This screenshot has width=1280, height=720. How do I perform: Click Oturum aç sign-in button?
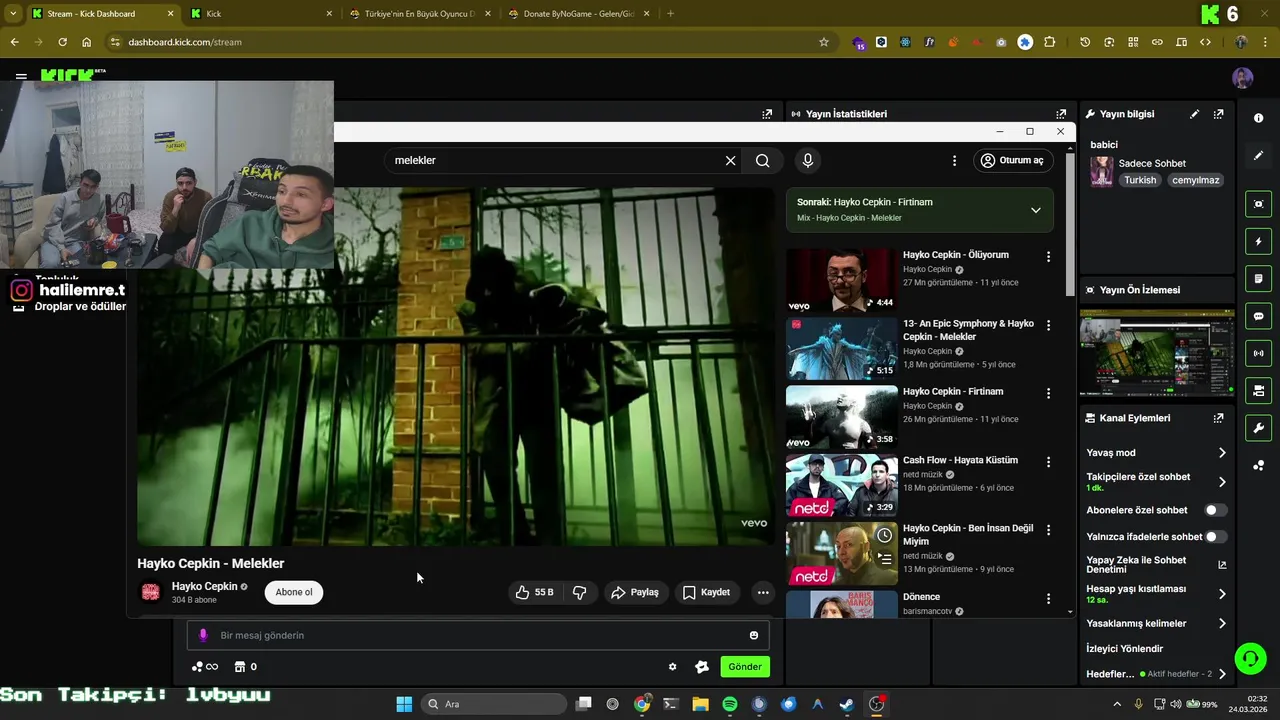click(x=1012, y=160)
